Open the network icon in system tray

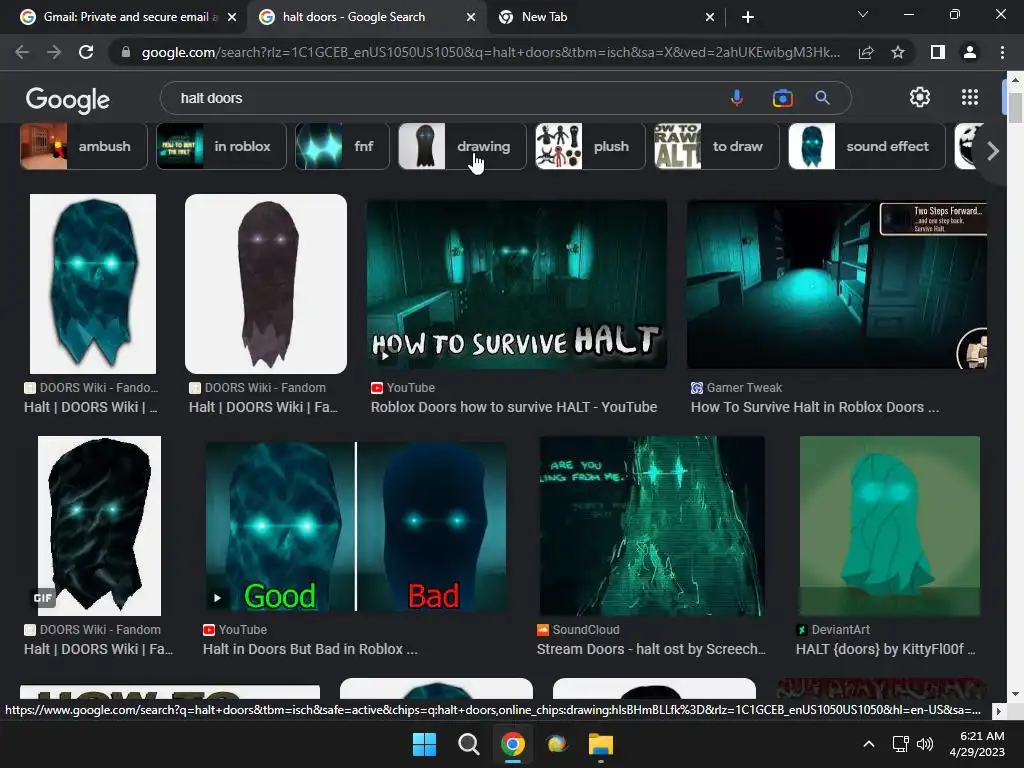click(x=901, y=744)
